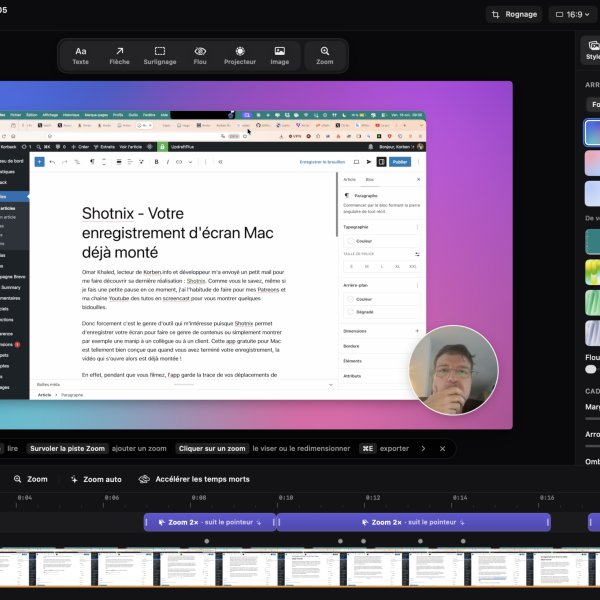Click the Zoom button above timeline
Viewport: 600px width, 600px height.
(31, 479)
